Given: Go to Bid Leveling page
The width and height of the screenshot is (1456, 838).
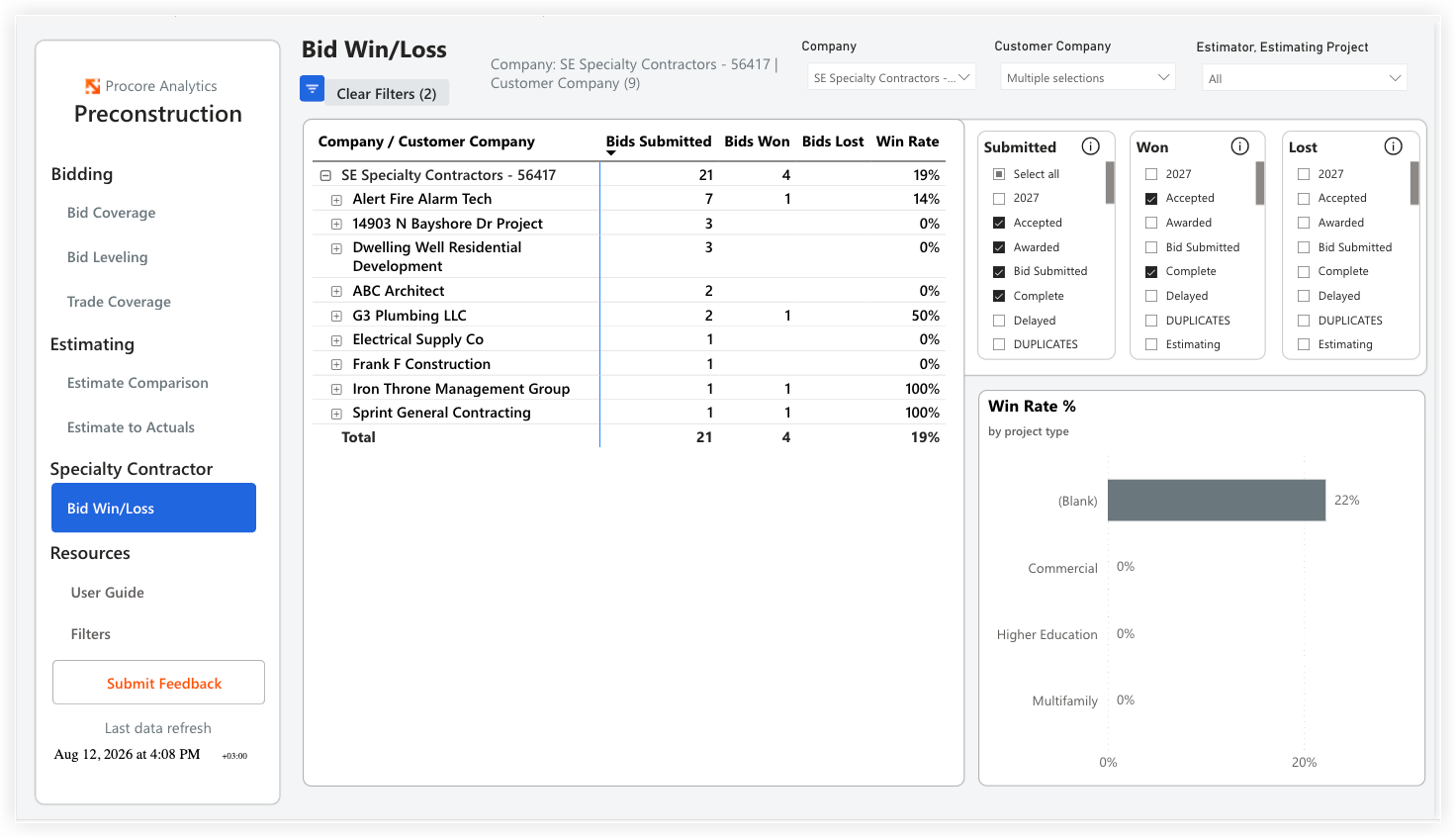Looking at the screenshot, I should pos(107,257).
